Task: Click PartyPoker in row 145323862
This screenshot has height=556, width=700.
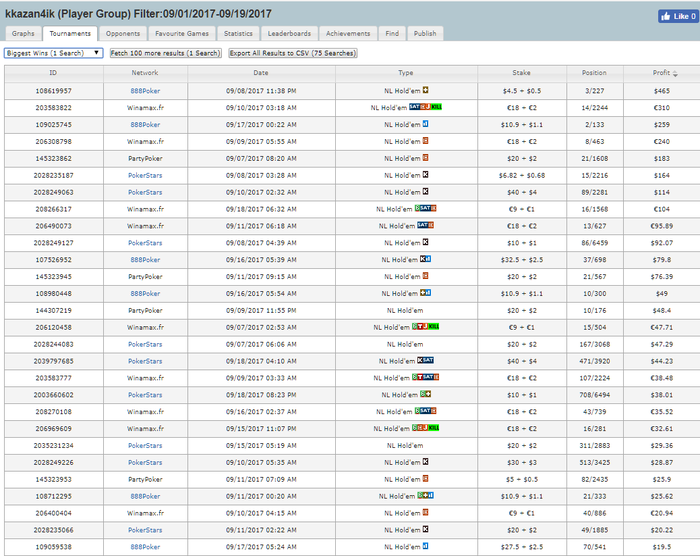Action: tap(145, 159)
